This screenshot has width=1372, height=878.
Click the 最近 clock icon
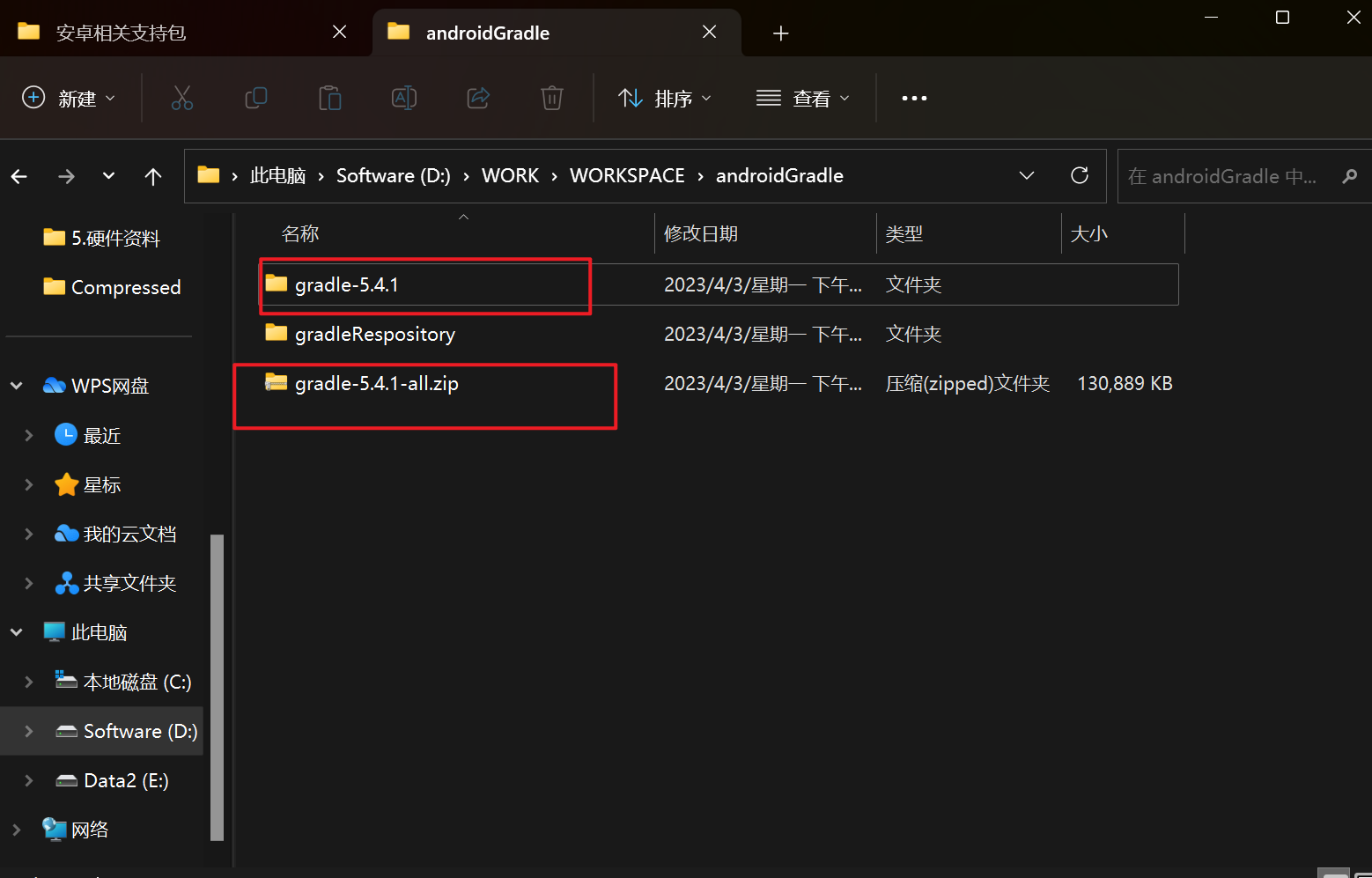pos(66,434)
